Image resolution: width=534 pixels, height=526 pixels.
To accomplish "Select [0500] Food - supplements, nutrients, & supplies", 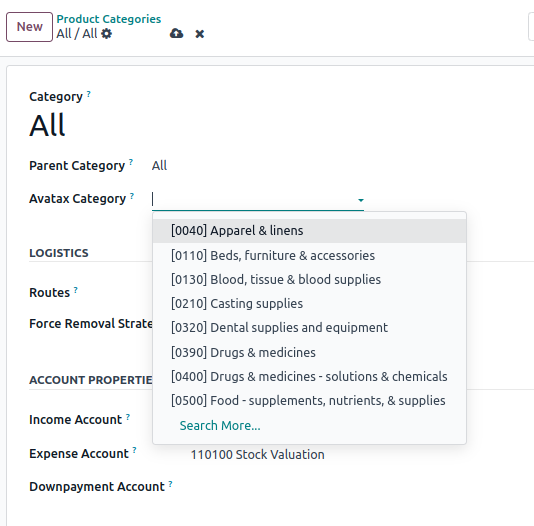I will (309, 401).
